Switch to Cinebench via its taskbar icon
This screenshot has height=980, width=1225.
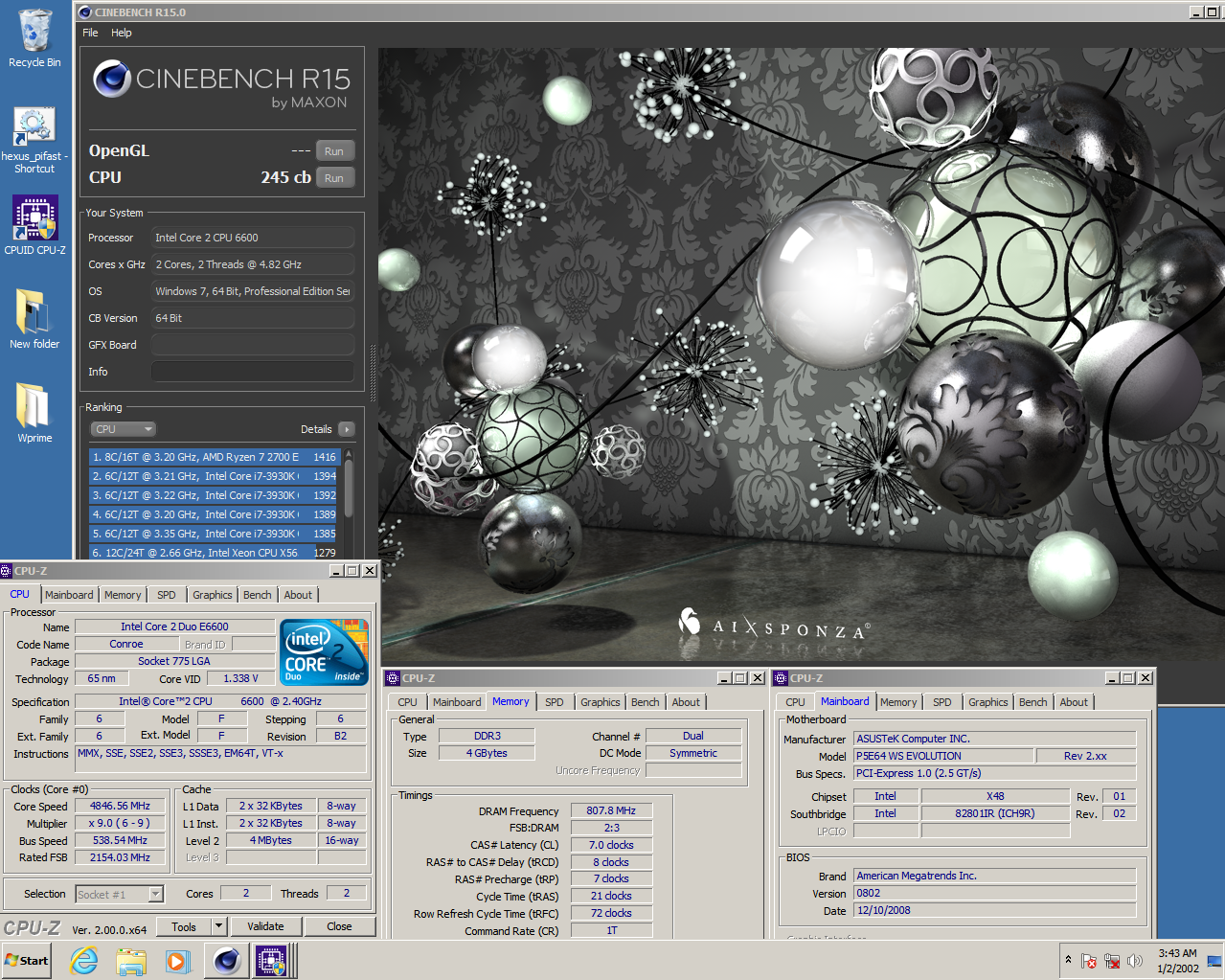227,960
